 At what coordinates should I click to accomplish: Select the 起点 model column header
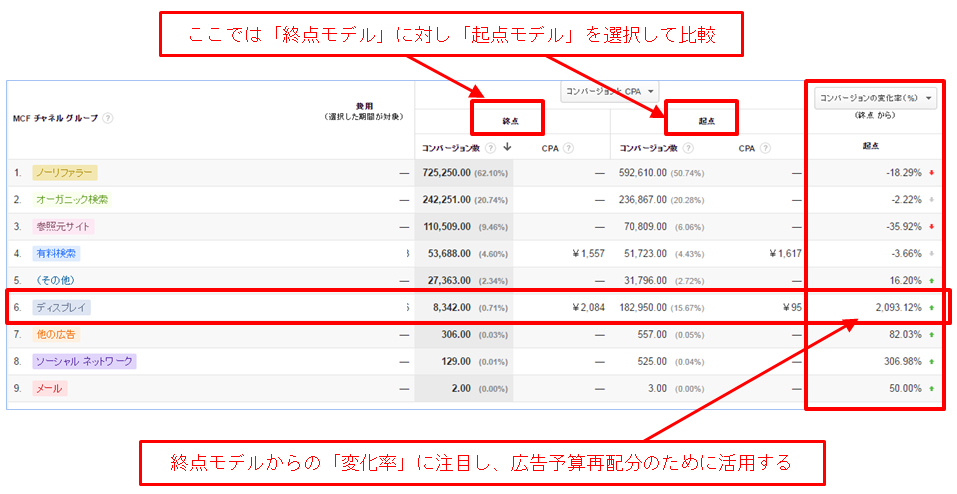707,120
